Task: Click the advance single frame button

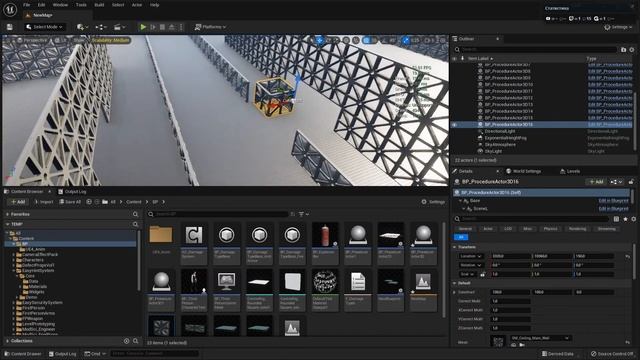Action: 153,27
